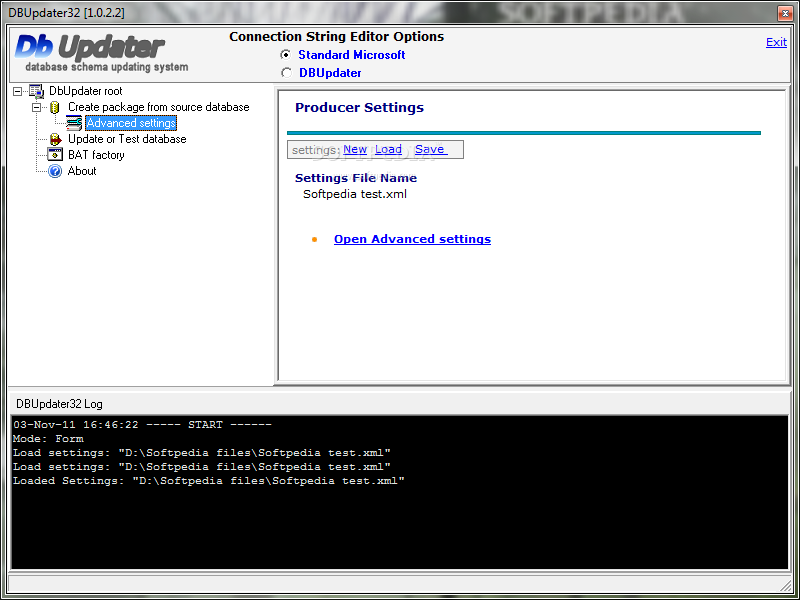Click Connection String Editor Options heading
800x600 pixels.
(336, 37)
